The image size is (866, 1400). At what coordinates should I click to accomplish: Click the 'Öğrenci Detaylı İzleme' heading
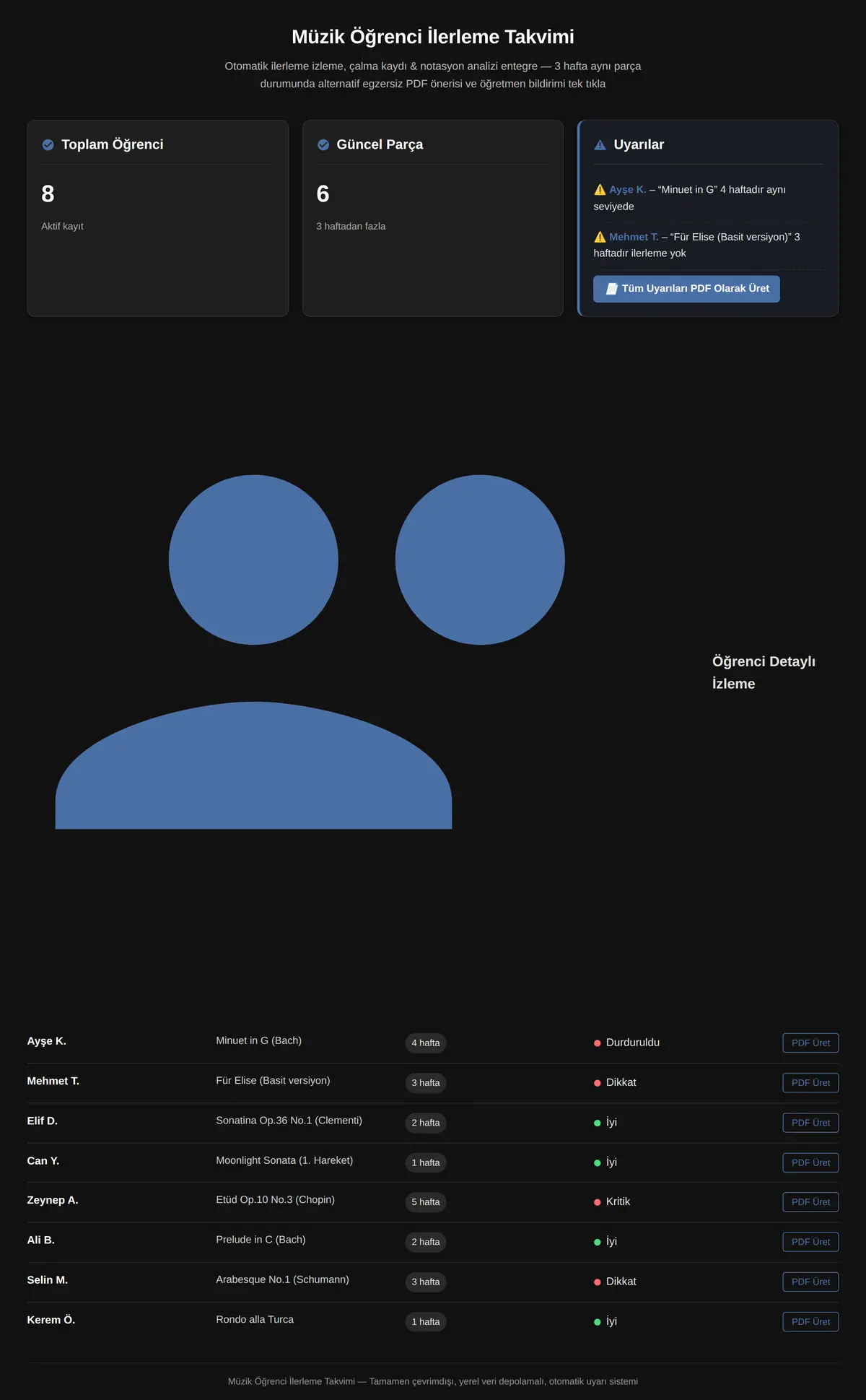[x=764, y=672]
